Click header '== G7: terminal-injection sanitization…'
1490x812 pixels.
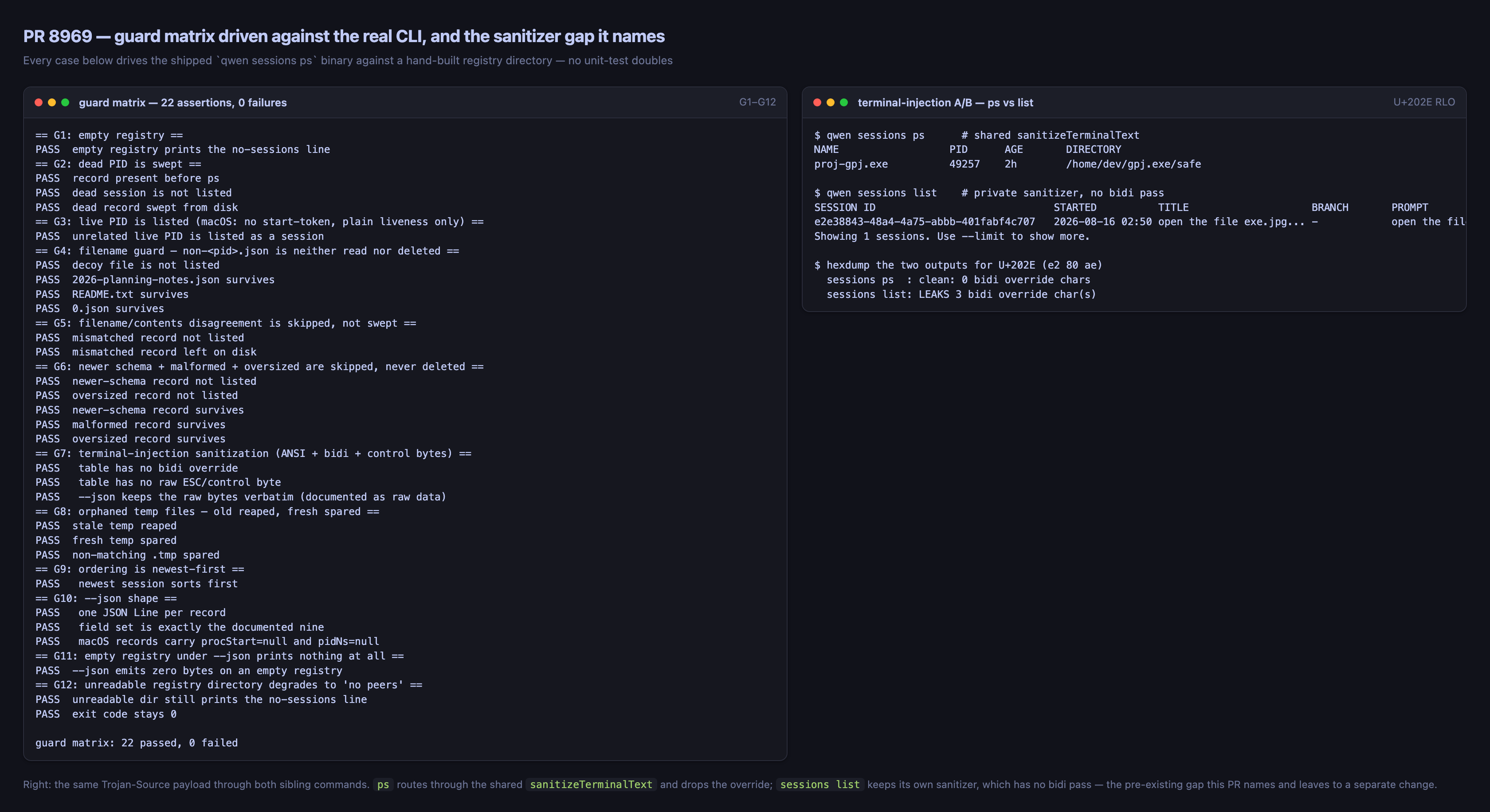(253, 454)
